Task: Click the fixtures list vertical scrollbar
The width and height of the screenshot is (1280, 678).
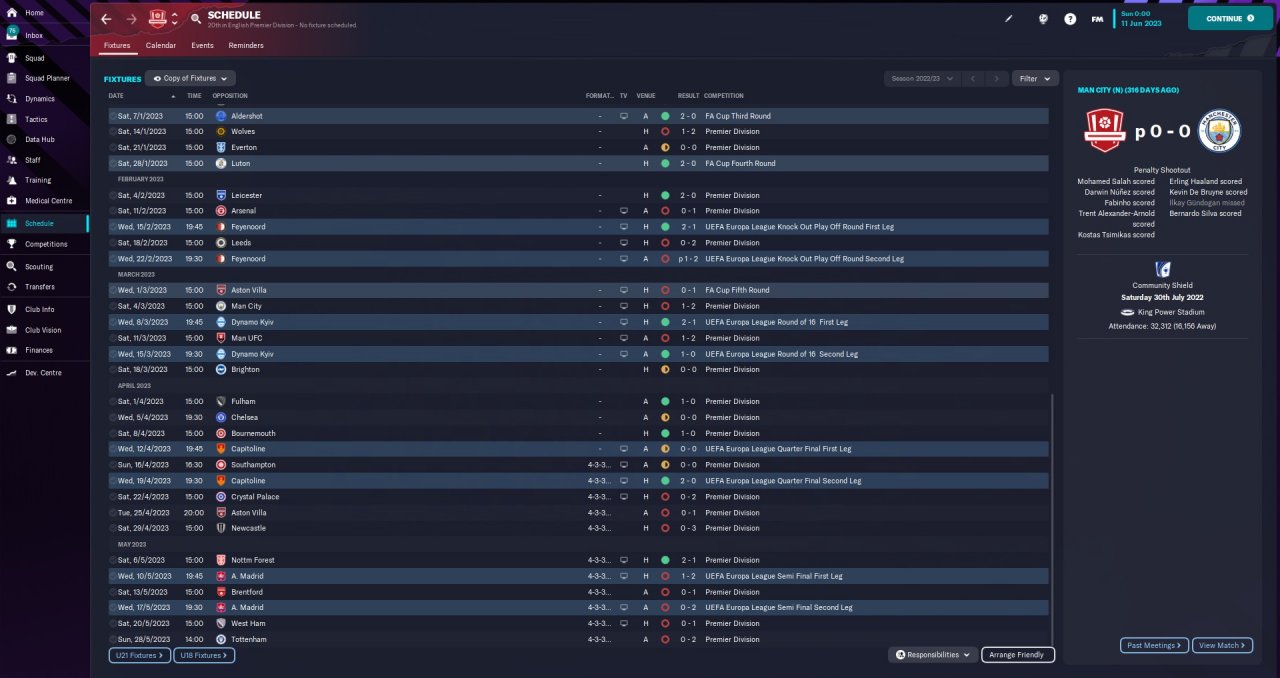Action: [x=1053, y=518]
